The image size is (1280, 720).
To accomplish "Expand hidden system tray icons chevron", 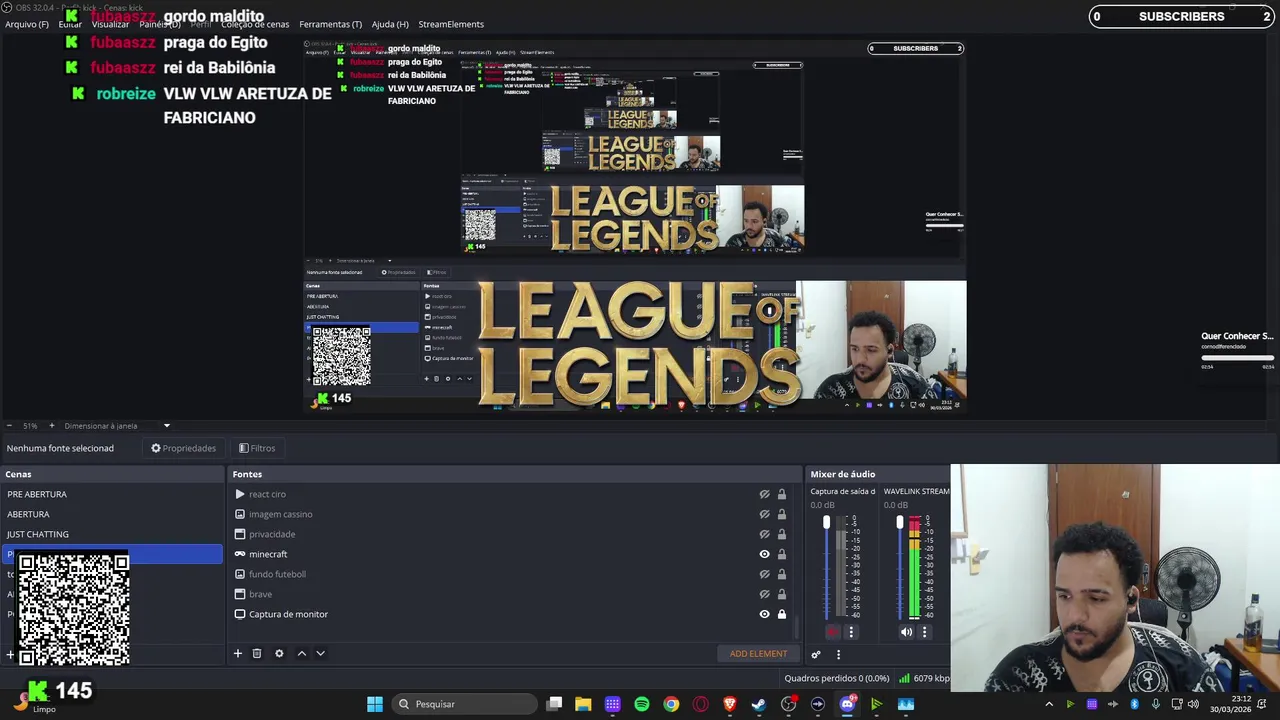I will [x=1049, y=704].
